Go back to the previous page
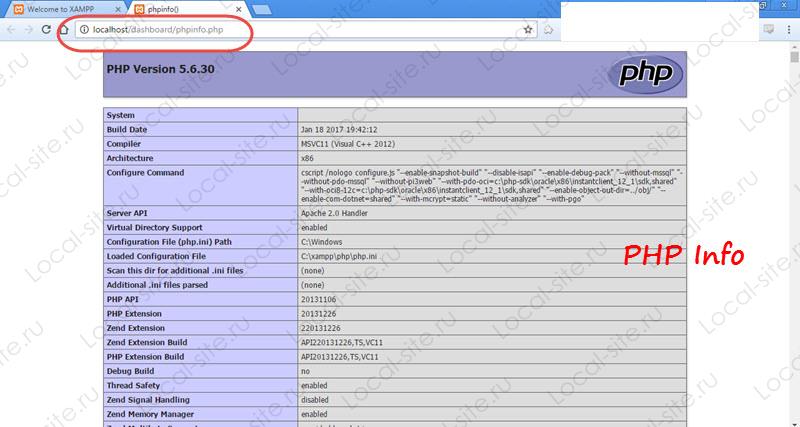The image size is (800, 427). 11,30
